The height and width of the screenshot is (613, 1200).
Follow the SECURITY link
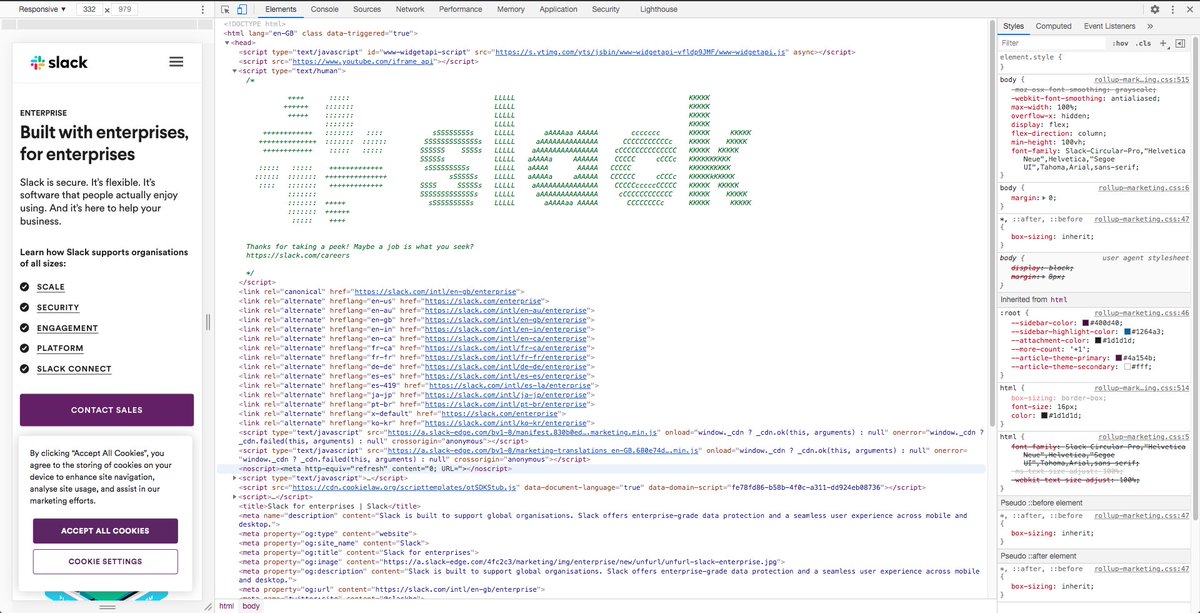tap(58, 308)
